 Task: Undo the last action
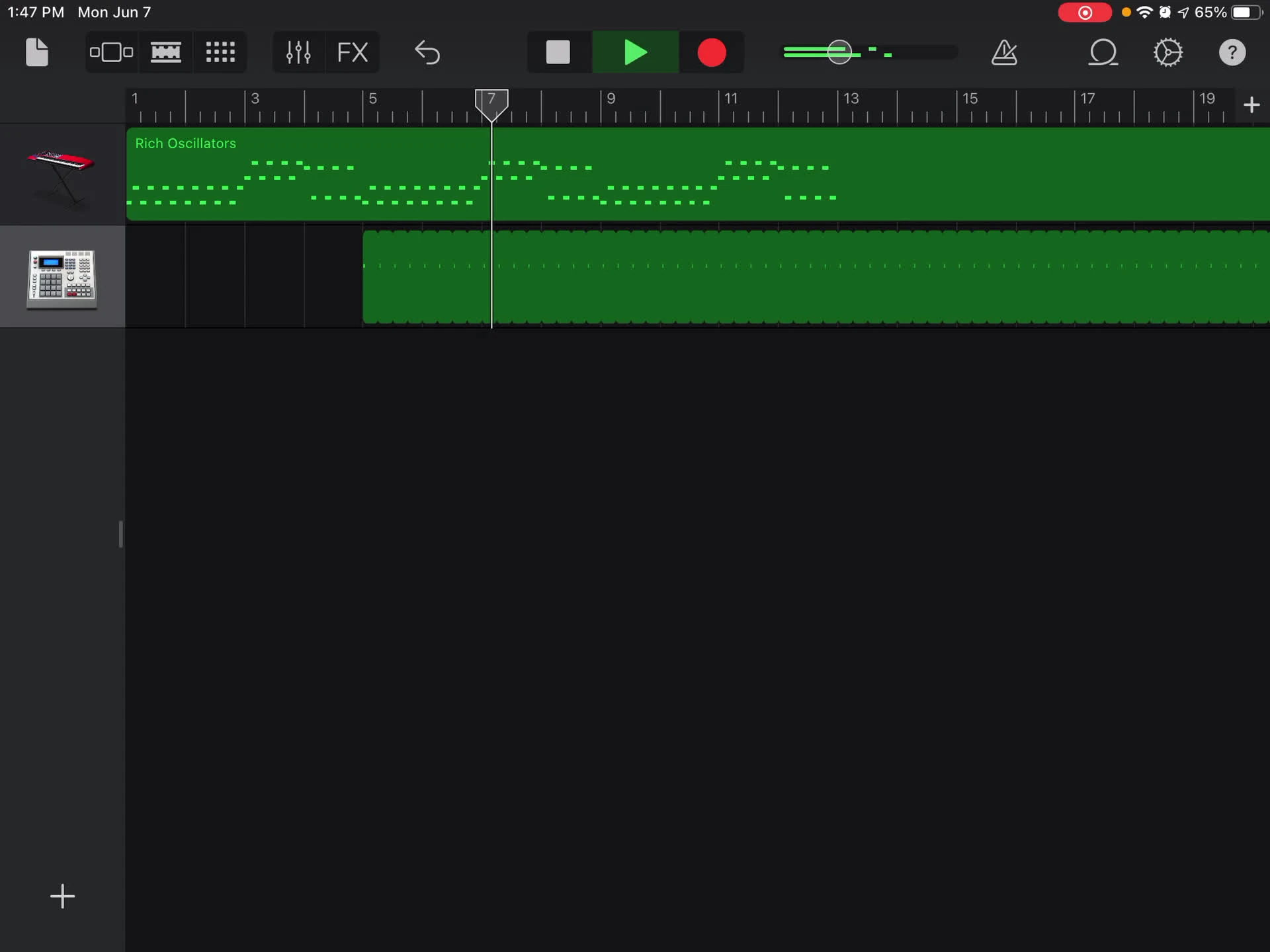(427, 52)
